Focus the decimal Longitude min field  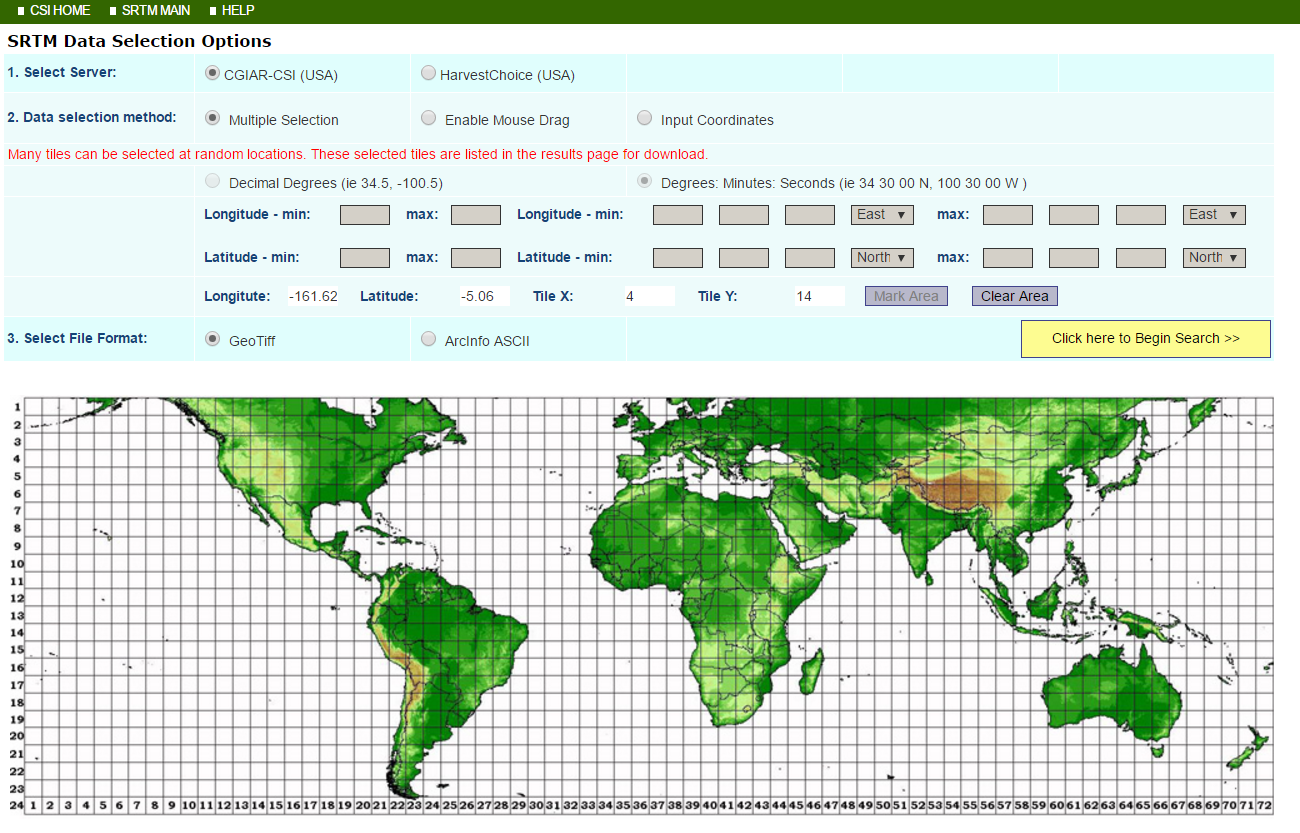click(x=365, y=215)
